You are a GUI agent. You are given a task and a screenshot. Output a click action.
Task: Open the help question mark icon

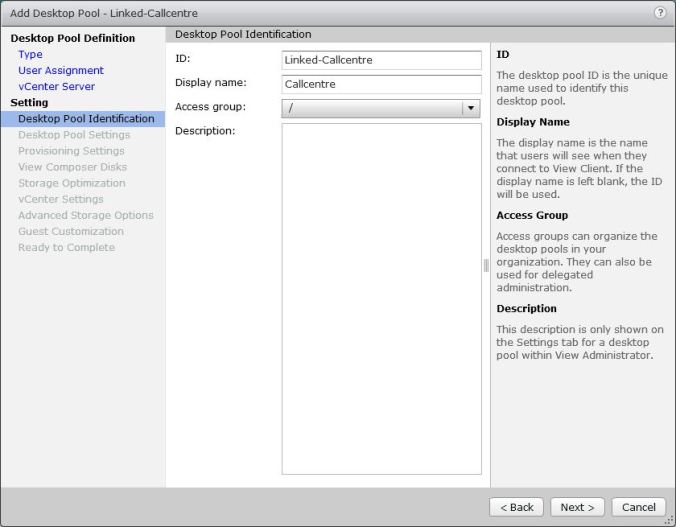point(660,13)
